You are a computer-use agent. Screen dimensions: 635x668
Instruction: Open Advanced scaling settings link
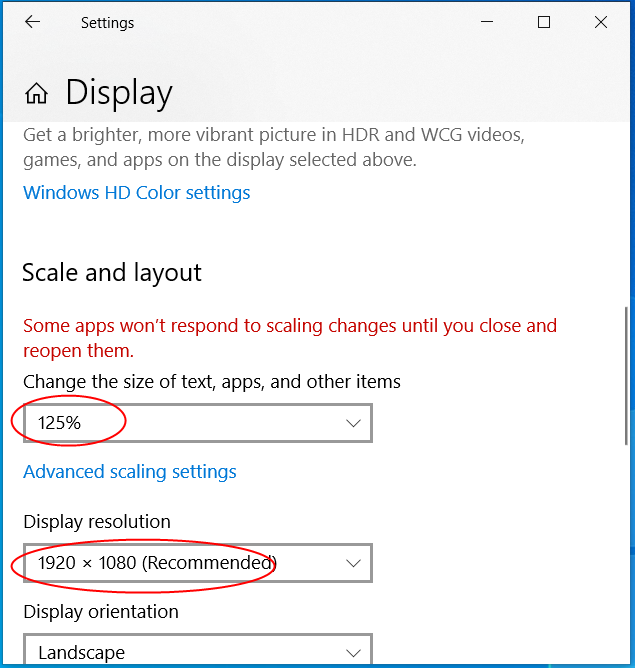[x=130, y=471]
